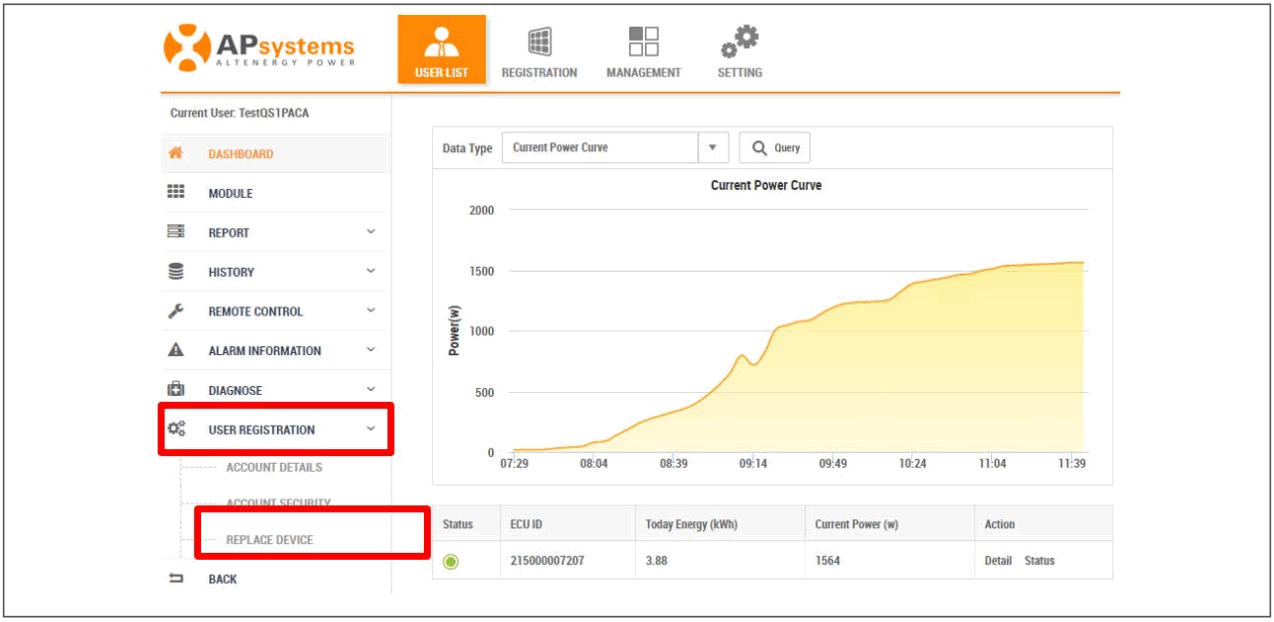
Task: Click the green ECU status indicator
Action: [x=450, y=561]
